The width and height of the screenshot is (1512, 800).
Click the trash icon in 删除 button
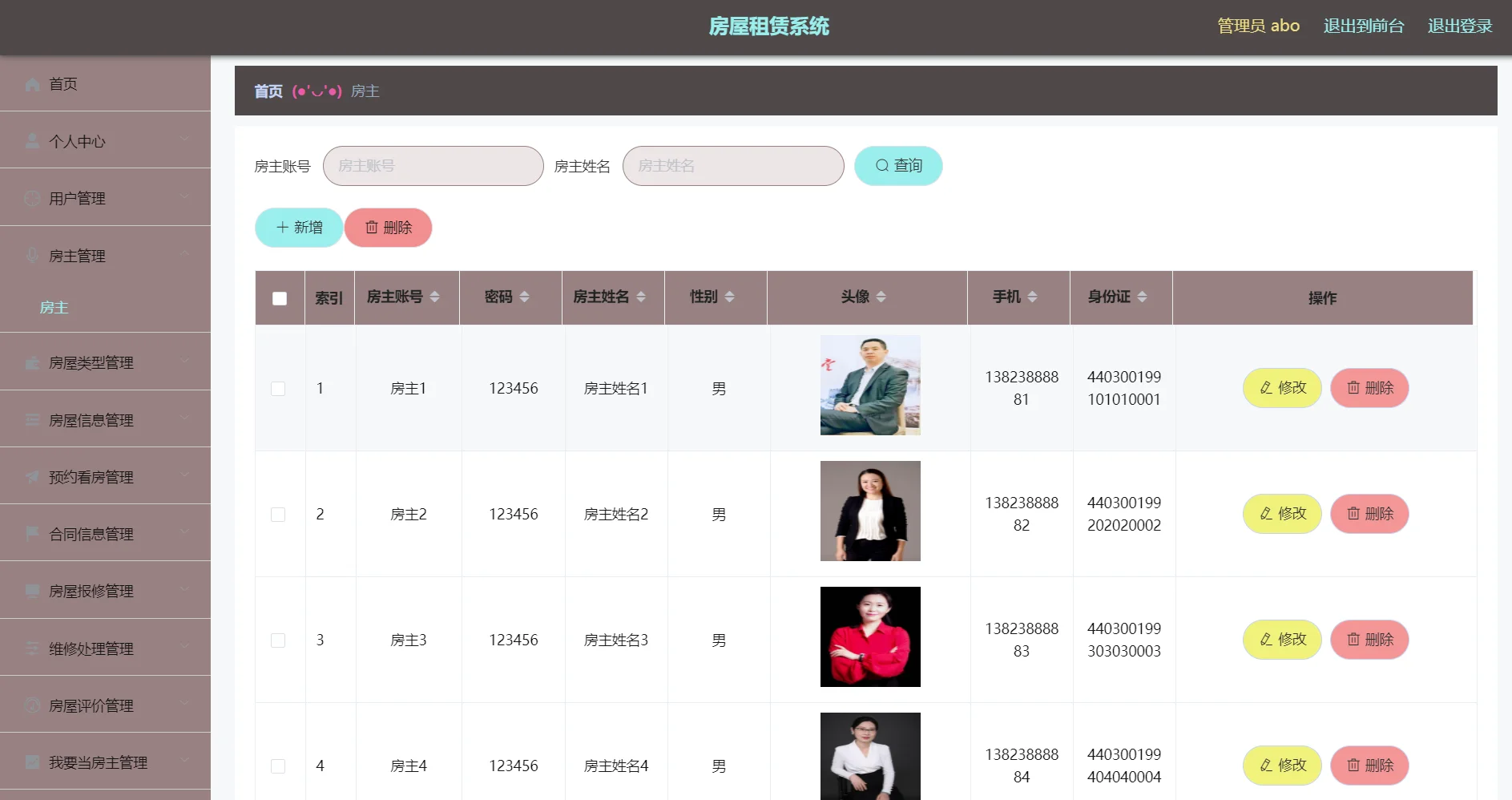(x=371, y=228)
